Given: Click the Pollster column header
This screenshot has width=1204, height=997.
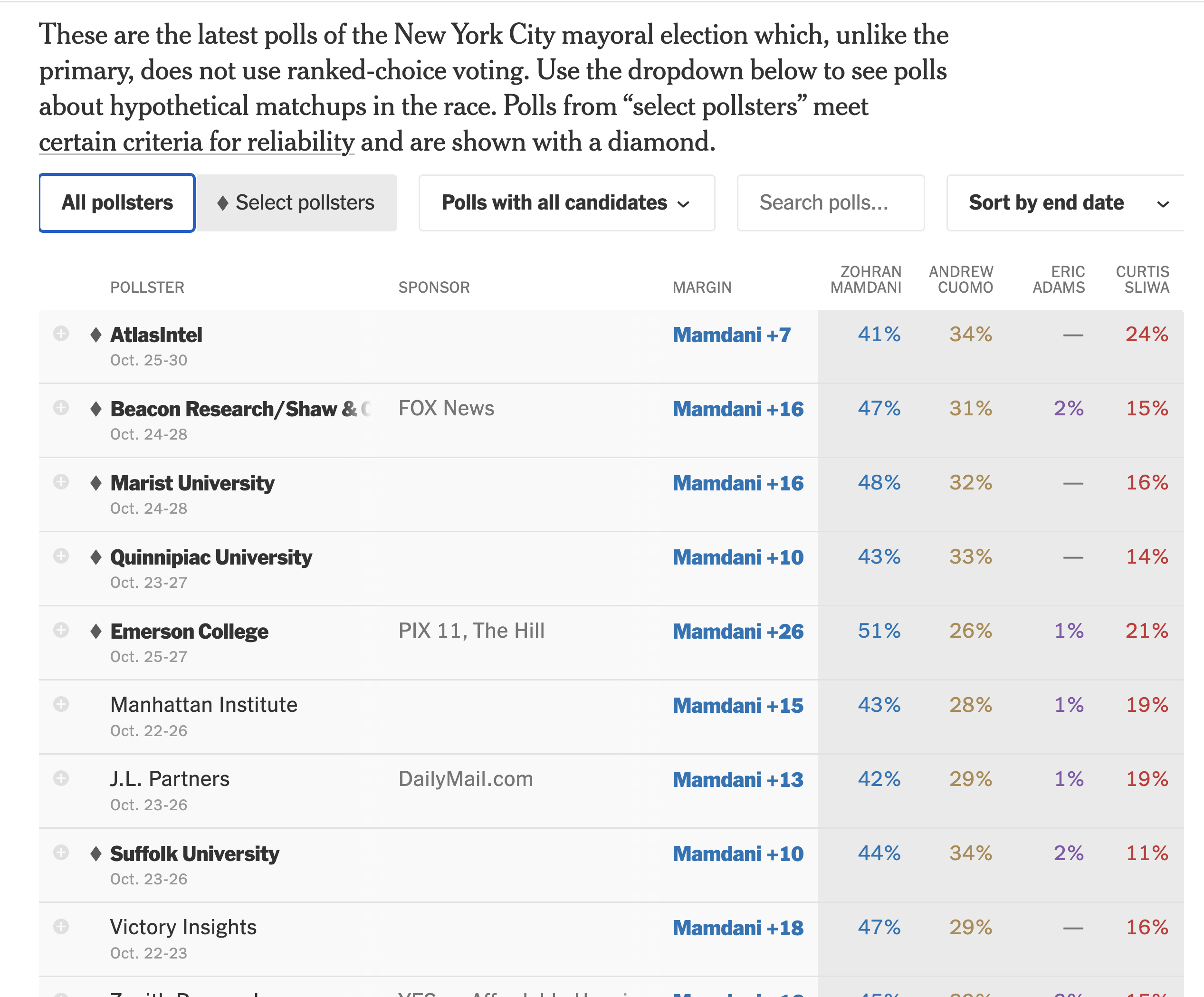Looking at the screenshot, I should pyautogui.click(x=147, y=287).
